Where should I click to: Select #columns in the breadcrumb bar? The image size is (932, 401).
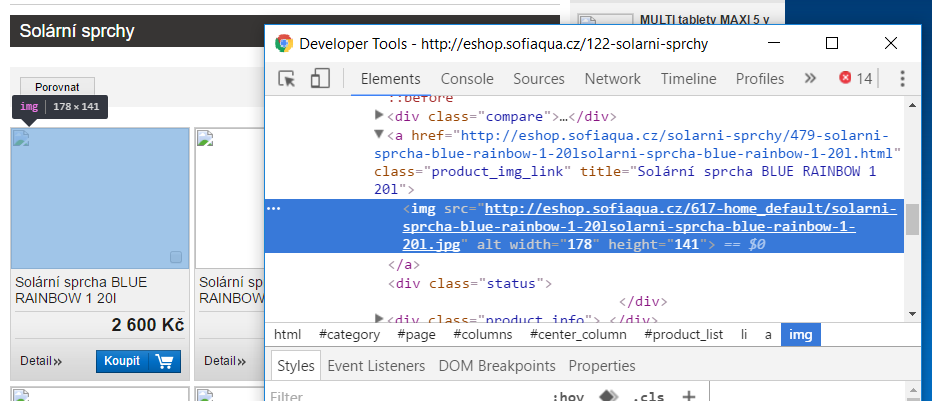(x=483, y=334)
